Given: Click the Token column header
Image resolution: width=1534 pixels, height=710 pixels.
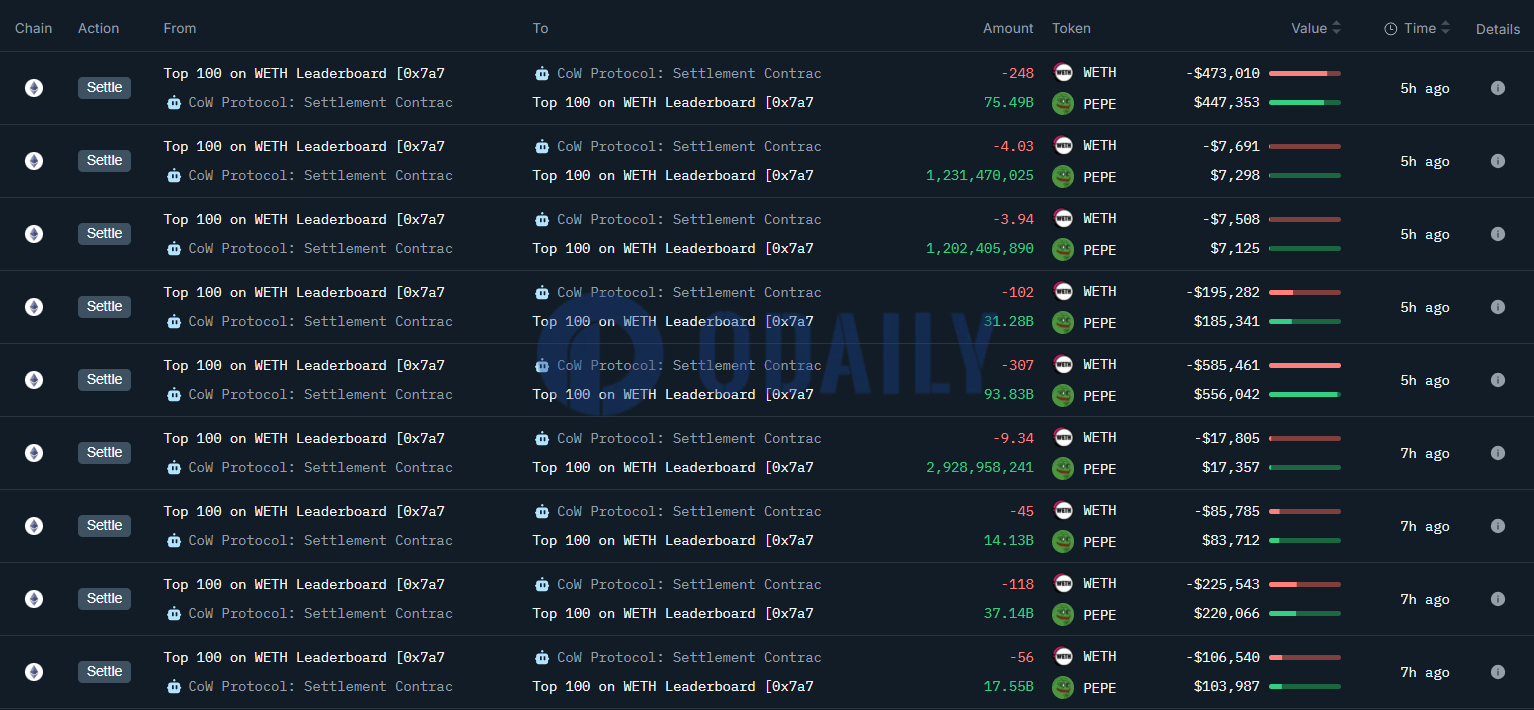Looking at the screenshot, I should tap(1071, 28).
